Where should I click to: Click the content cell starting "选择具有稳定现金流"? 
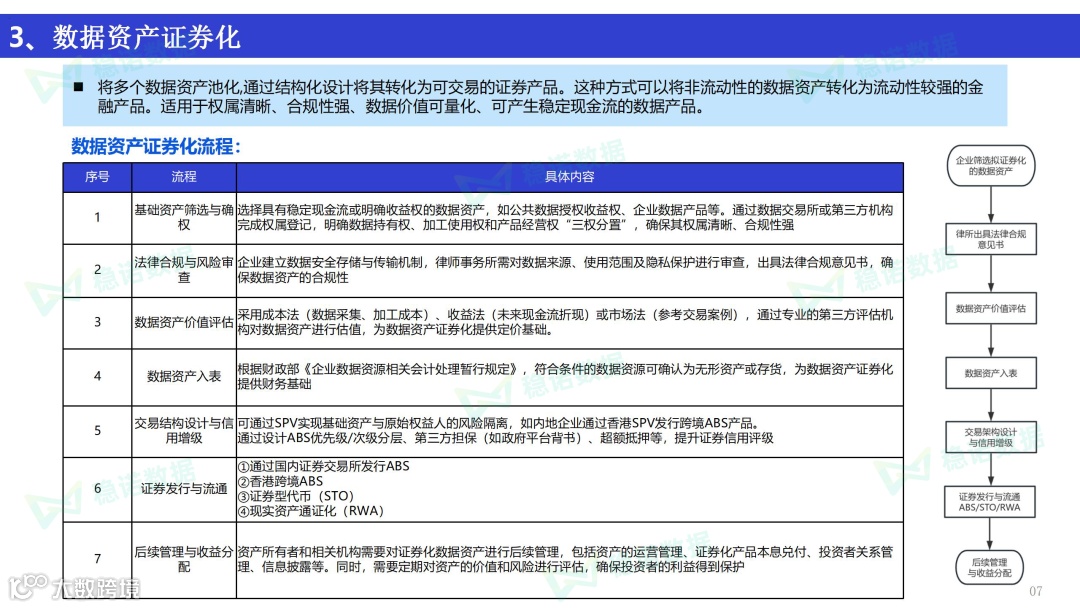click(x=570, y=218)
